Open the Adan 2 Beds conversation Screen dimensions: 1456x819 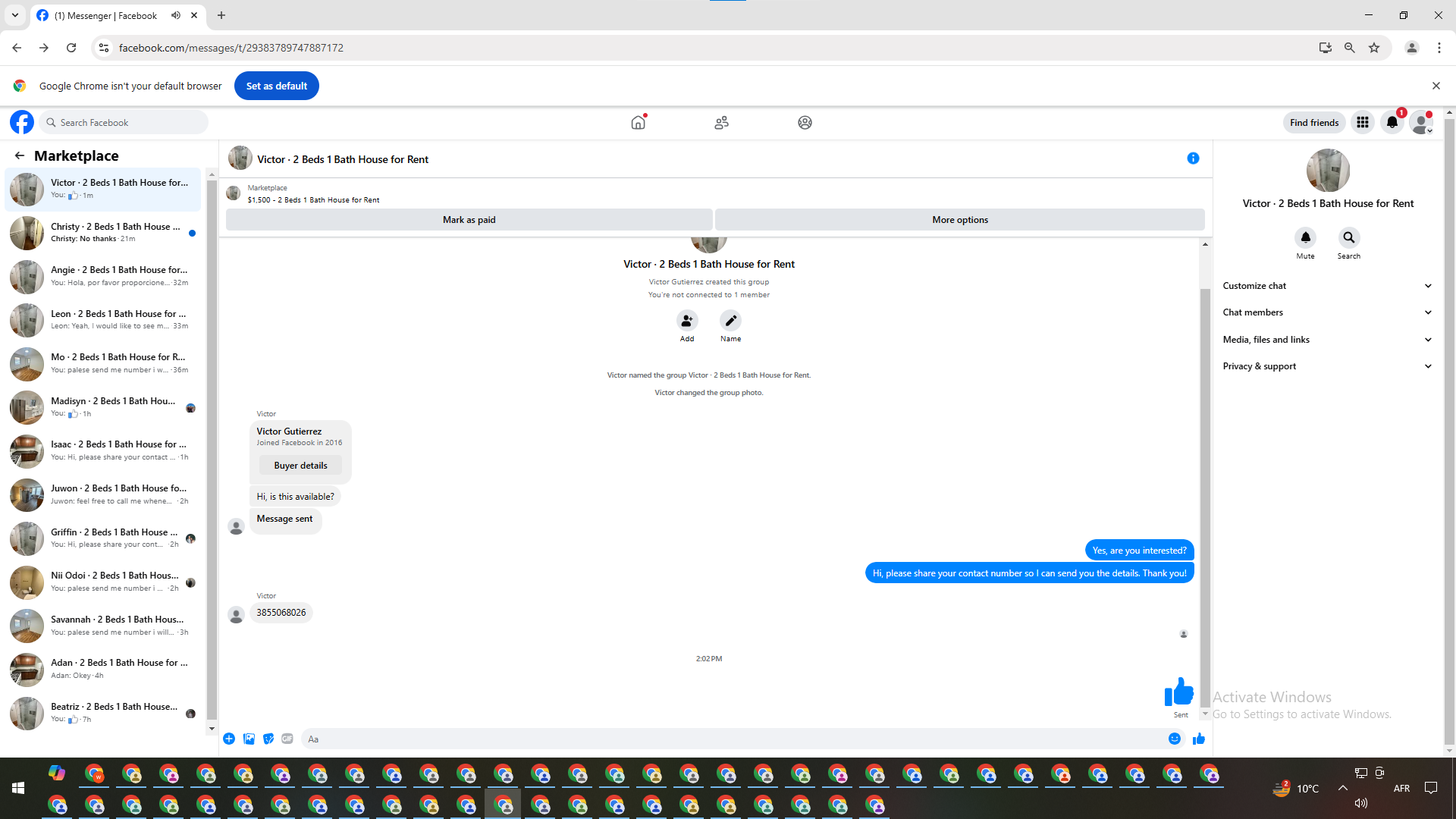click(103, 670)
